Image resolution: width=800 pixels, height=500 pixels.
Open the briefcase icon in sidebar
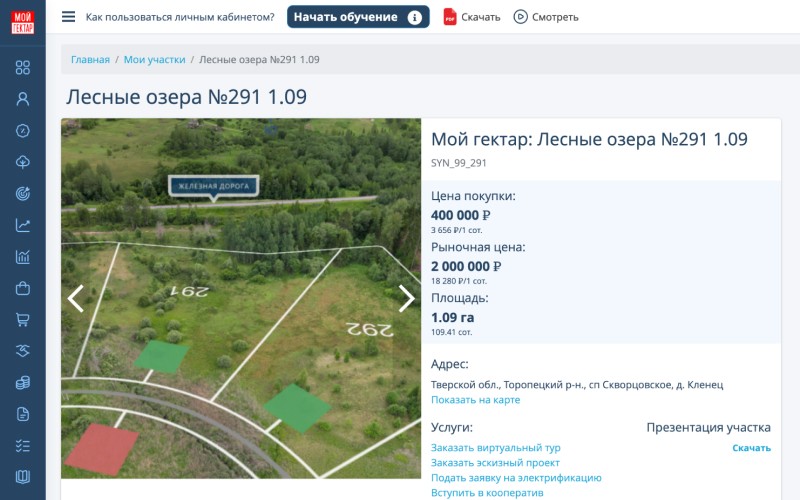tap(22, 289)
